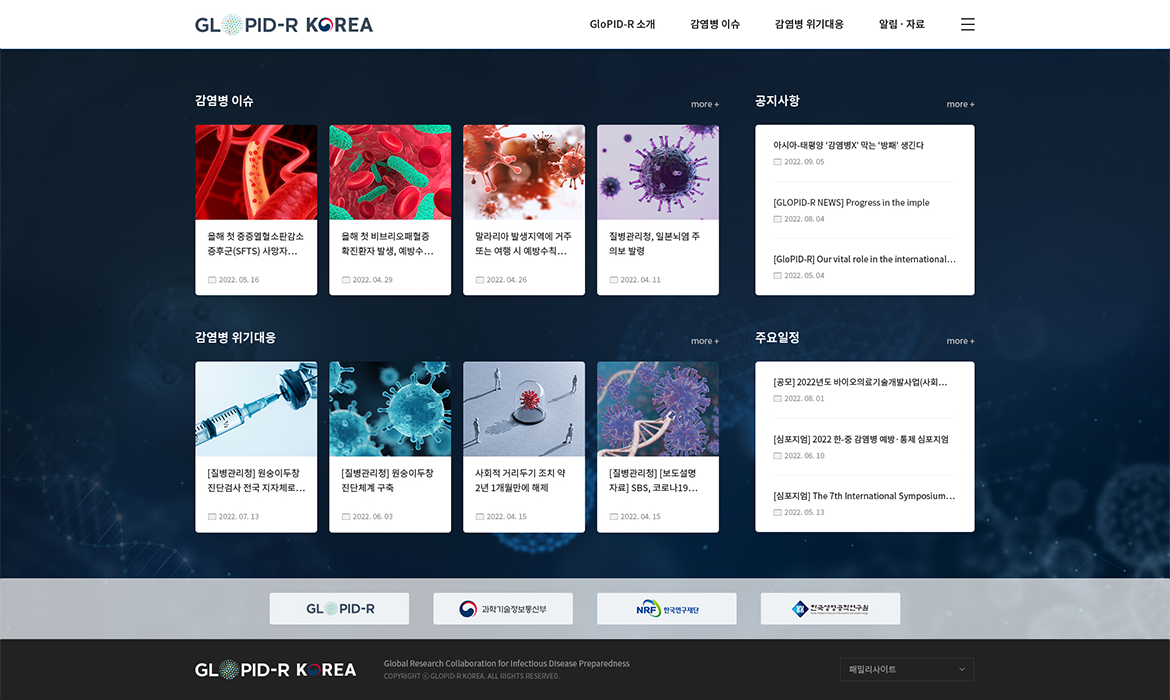Screen dimensions: 1170x700
Task: Click title 말라리아 발생지역에 거주 또는 여행 시
Action: 523,243
